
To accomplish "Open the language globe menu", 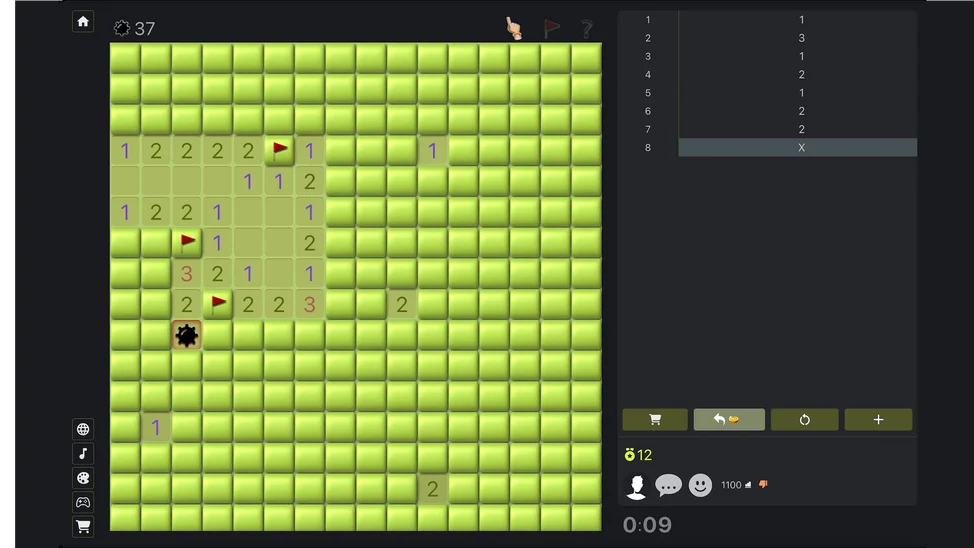I will coord(83,429).
